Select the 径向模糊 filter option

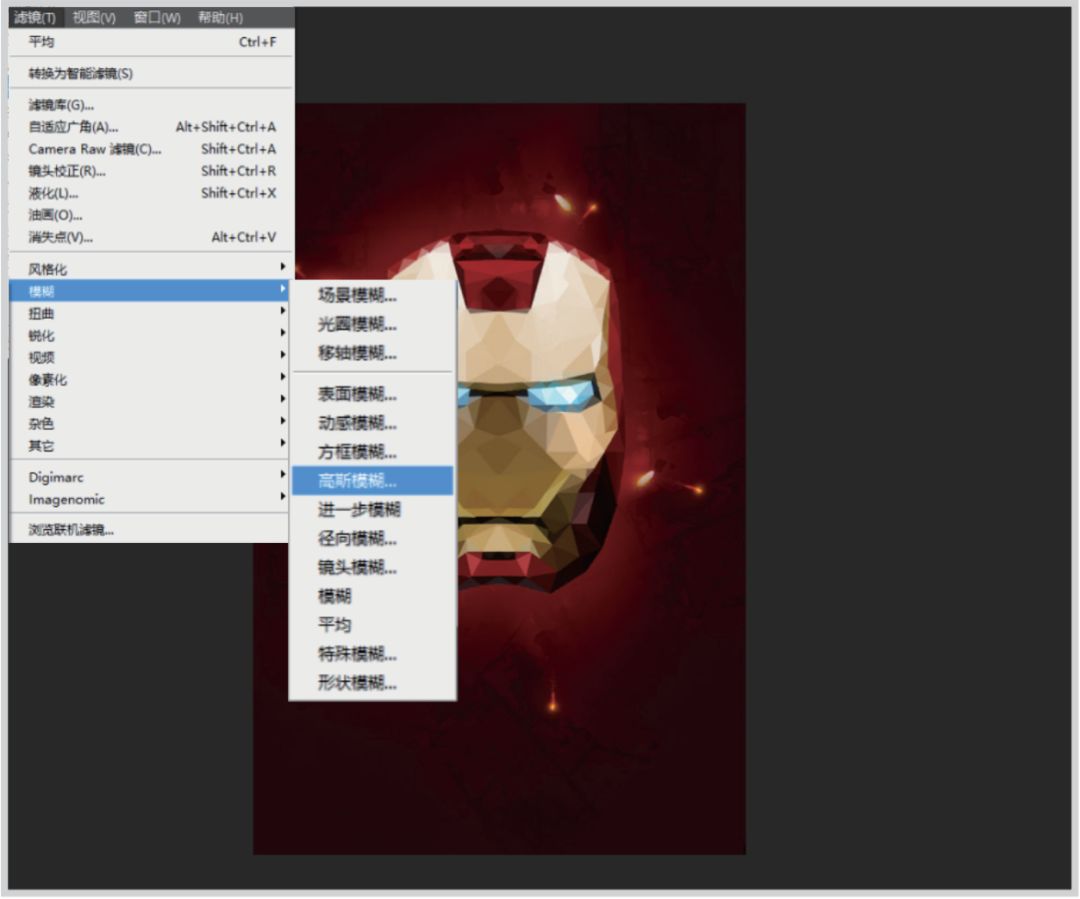coord(358,539)
